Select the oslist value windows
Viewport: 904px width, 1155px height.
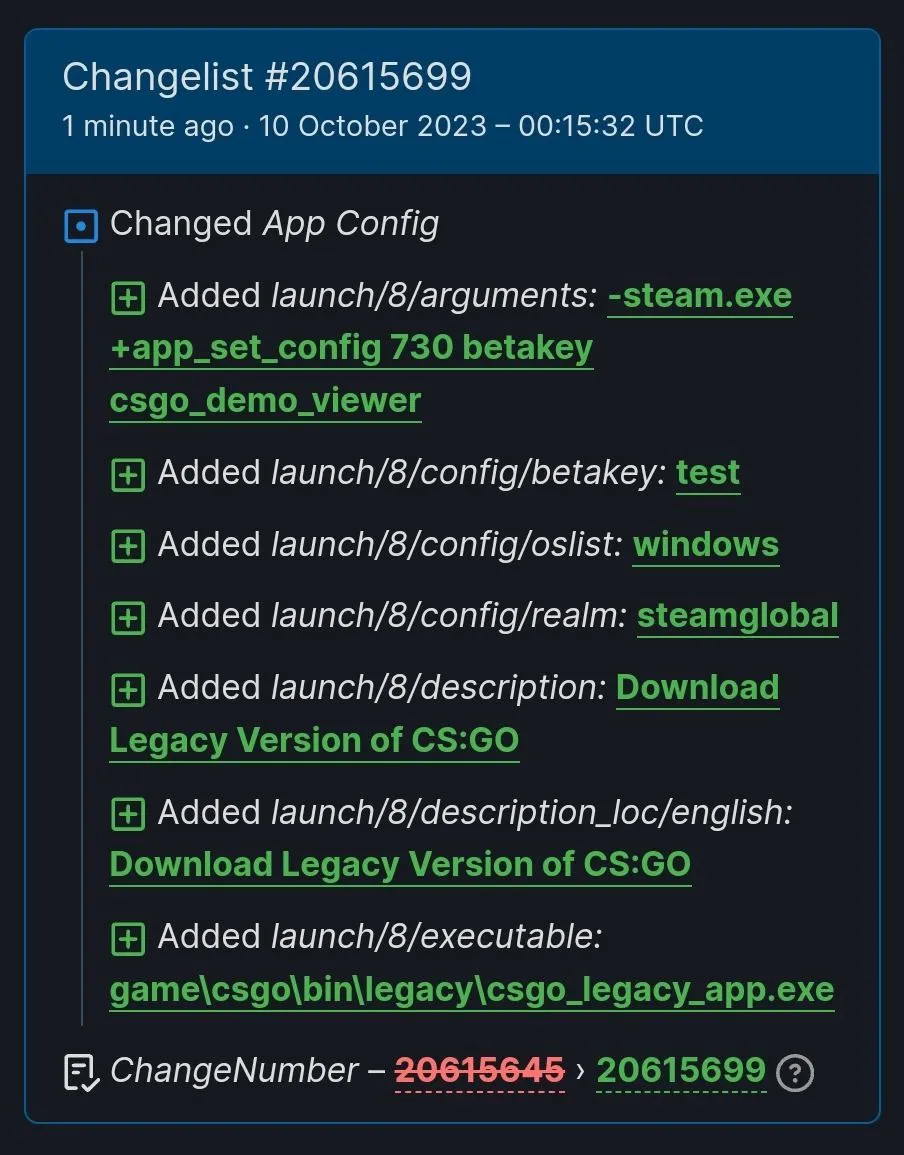click(x=706, y=545)
